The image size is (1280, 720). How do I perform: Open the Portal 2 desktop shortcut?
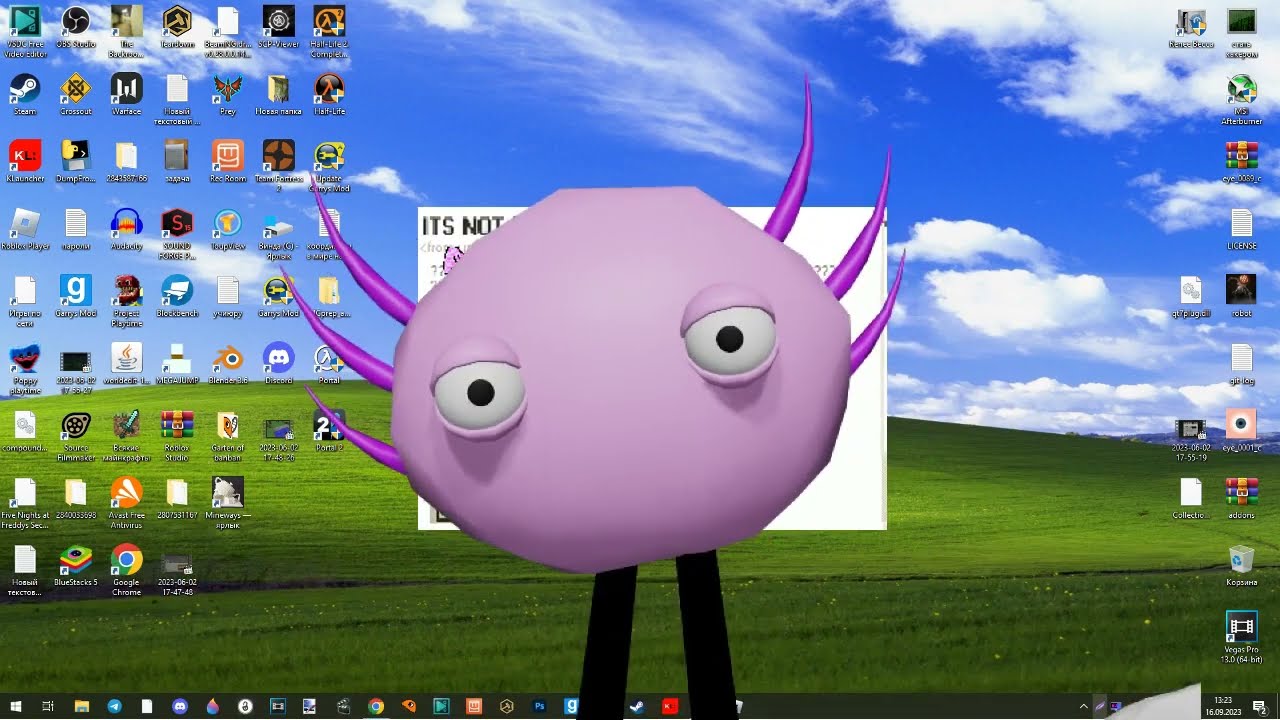pos(329,431)
